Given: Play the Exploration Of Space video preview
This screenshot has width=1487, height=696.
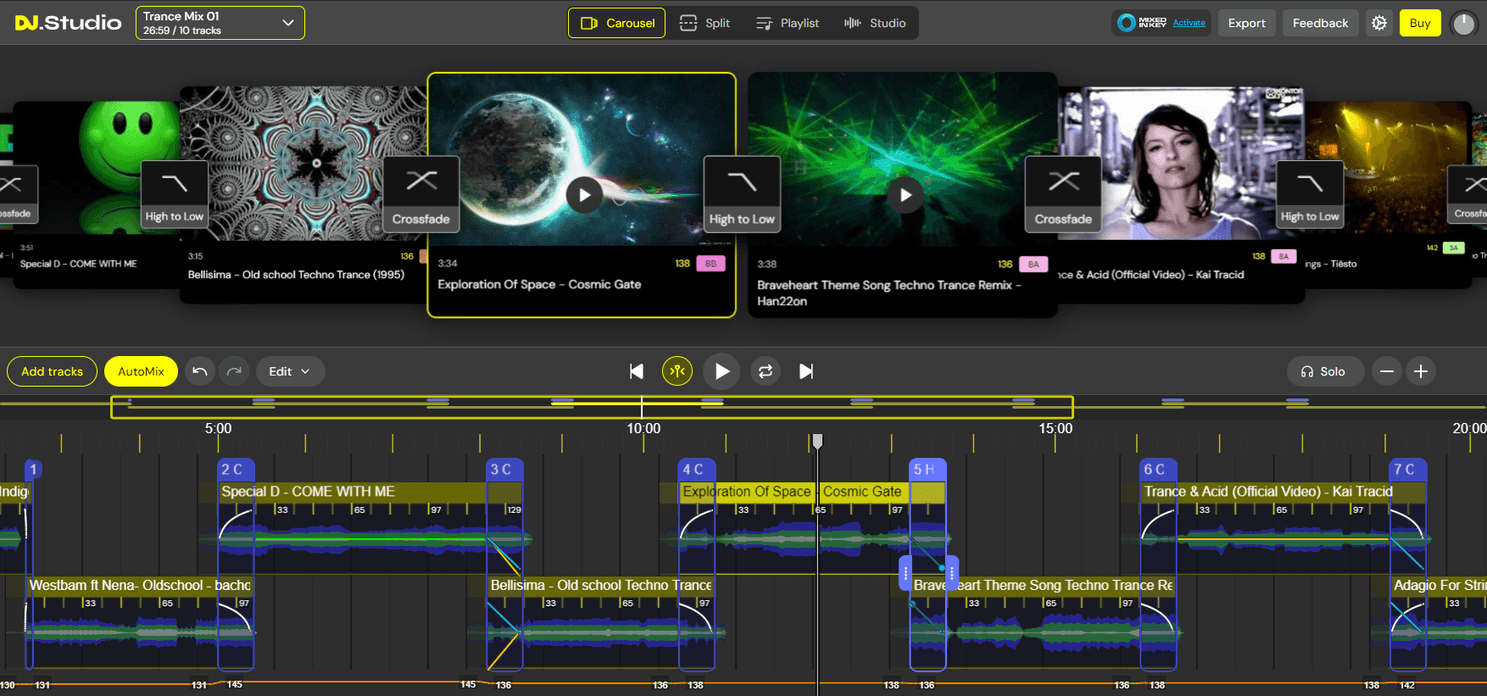Looking at the screenshot, I should (x=584, y=194).
